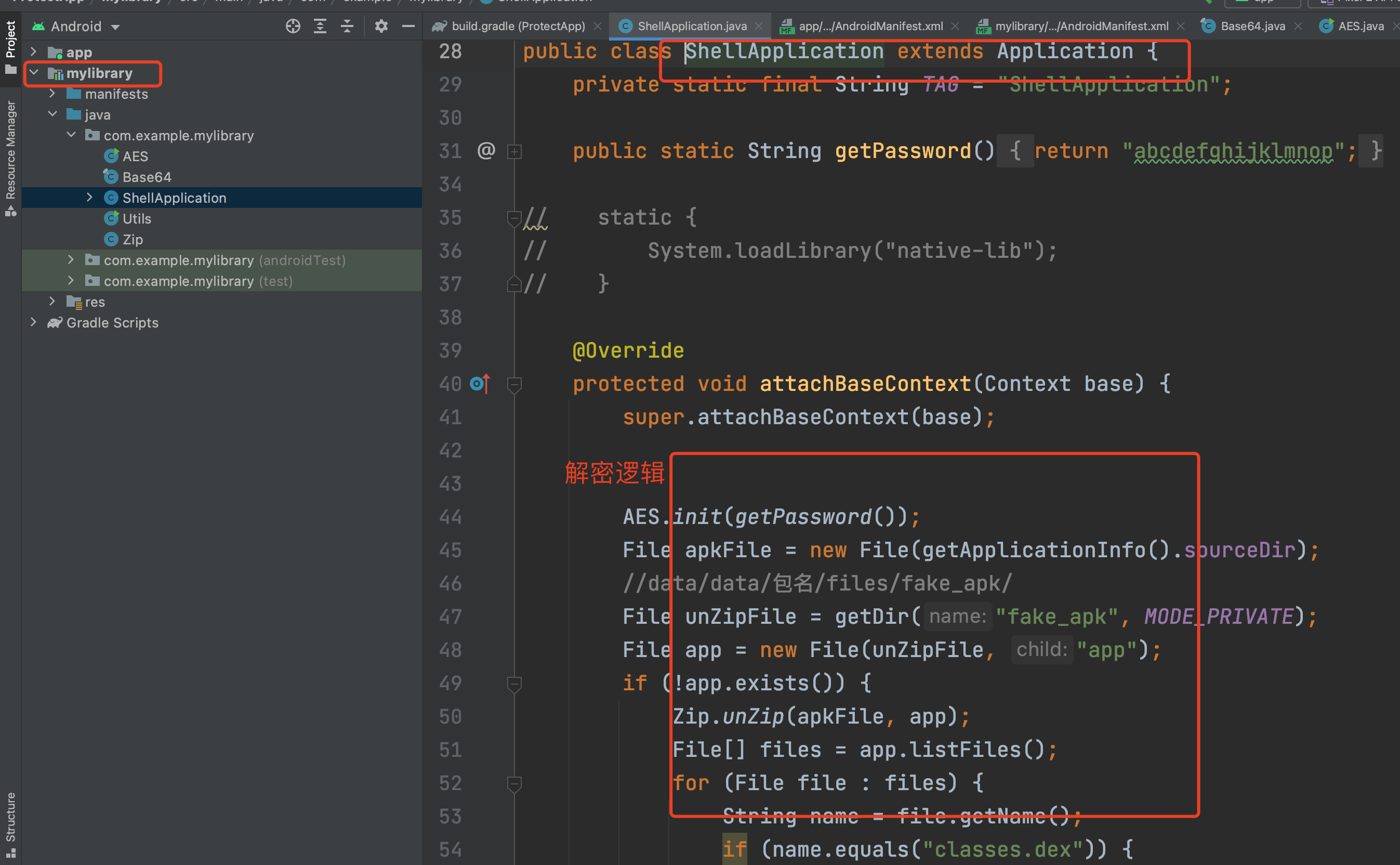Collapse the java folder
This screenshot has width=1400, height=865.
52,114
